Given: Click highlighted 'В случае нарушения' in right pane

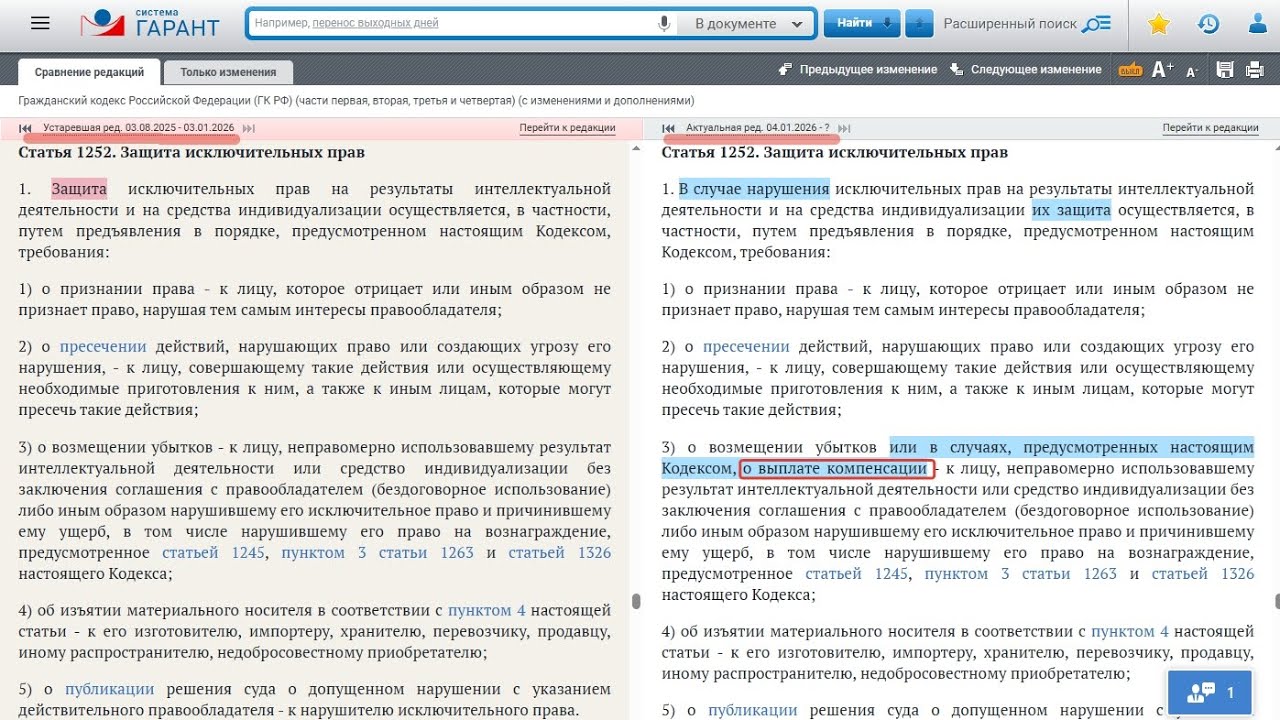Looking at the screenshot, I should pos(754,189).
